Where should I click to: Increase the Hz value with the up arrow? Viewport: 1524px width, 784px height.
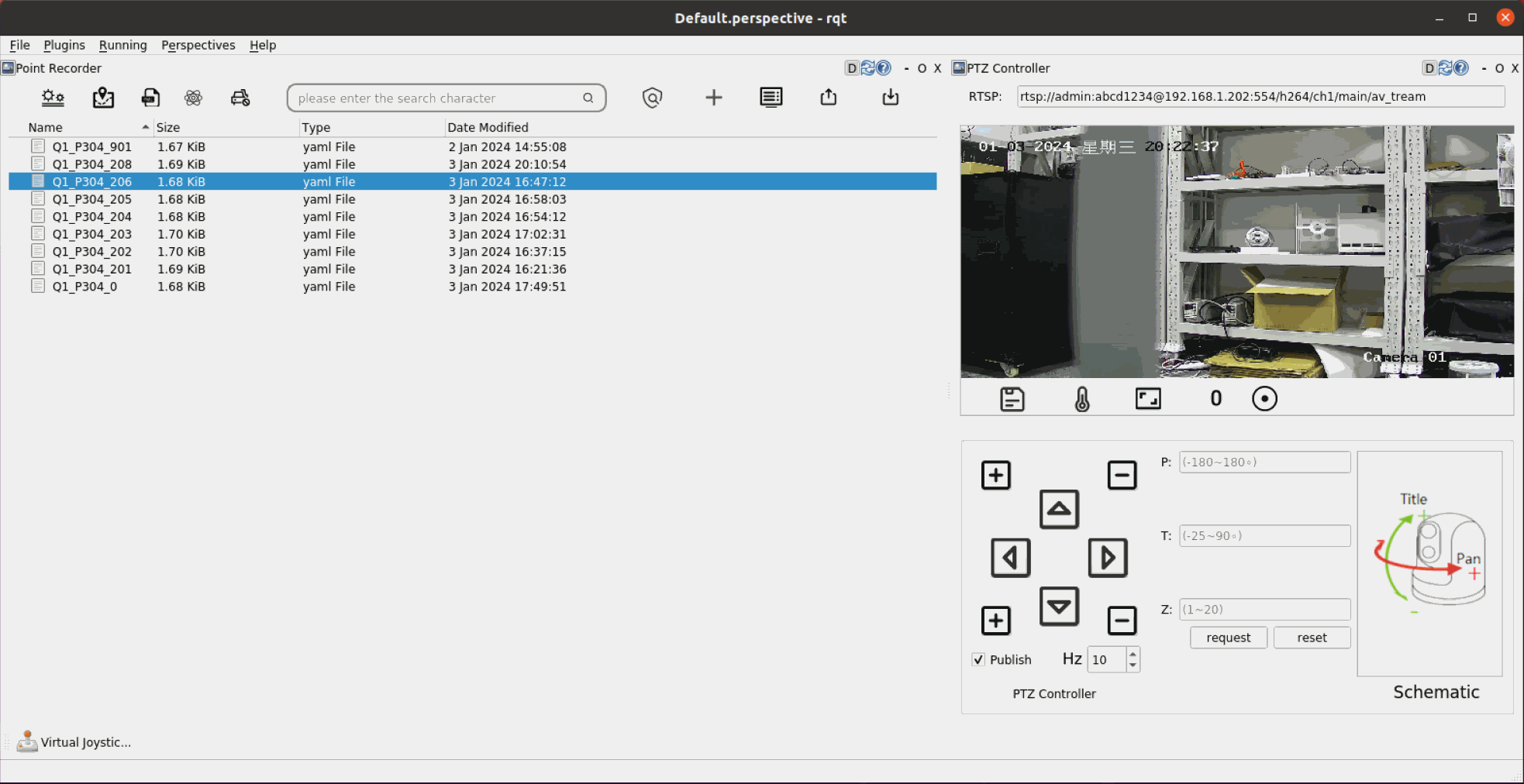[x=1133, y=654]
